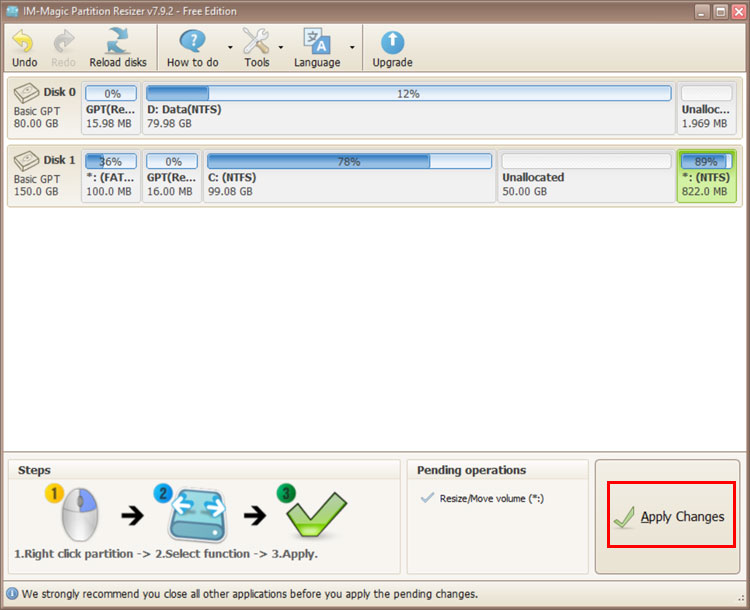The height and width of the screenshot is (610, 750).
Task: Expand the Tools dropdown arrow
Action: [x=281, y=47]
